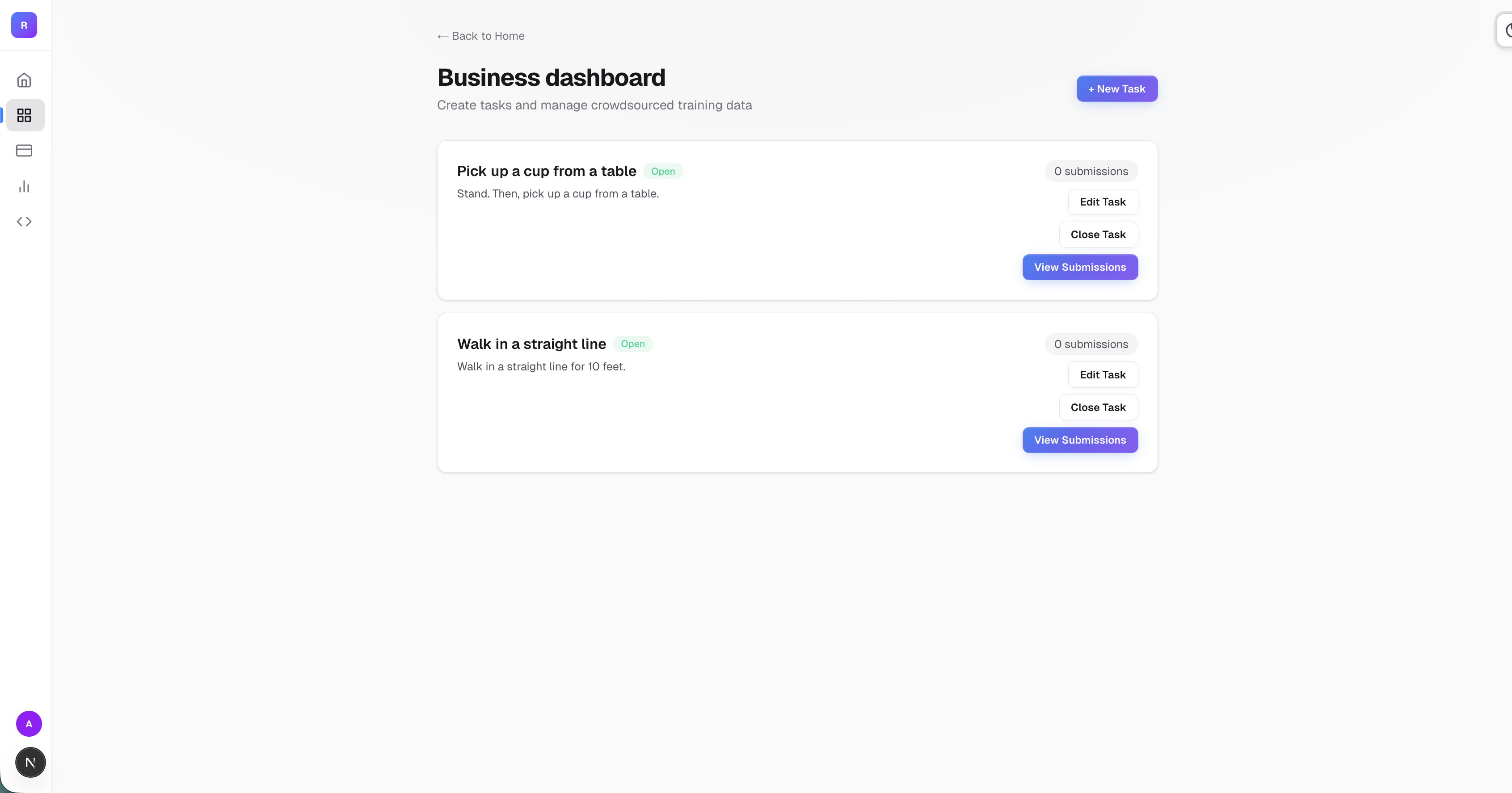Viewport: 1512px width, 793px height.
Task: Edit the Walk in a straight line task
Action: 1102,375
